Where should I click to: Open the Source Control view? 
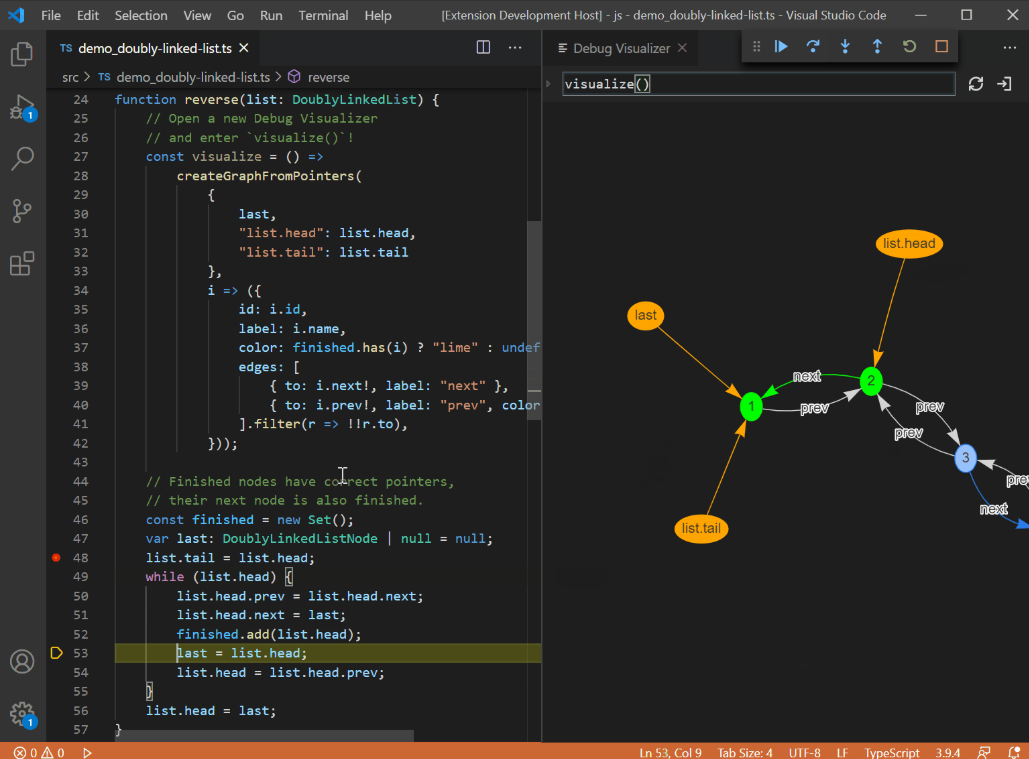click(22, 211)
